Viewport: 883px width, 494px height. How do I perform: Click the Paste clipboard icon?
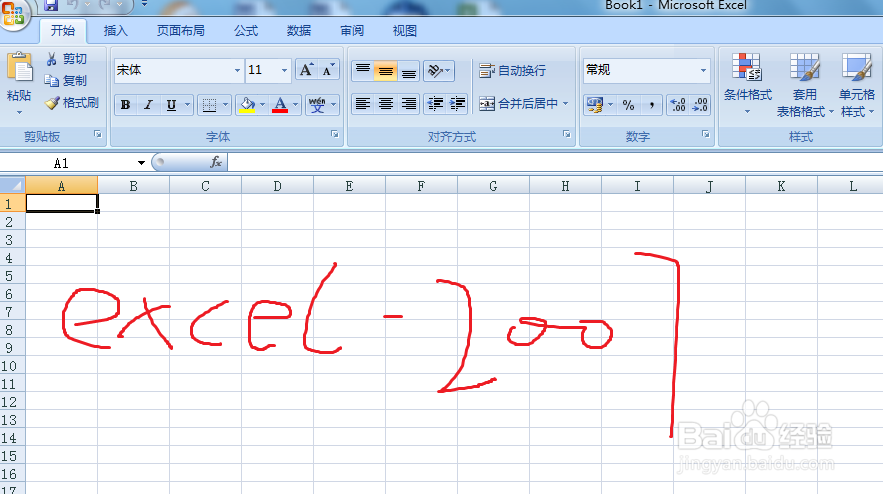(20, 68)
